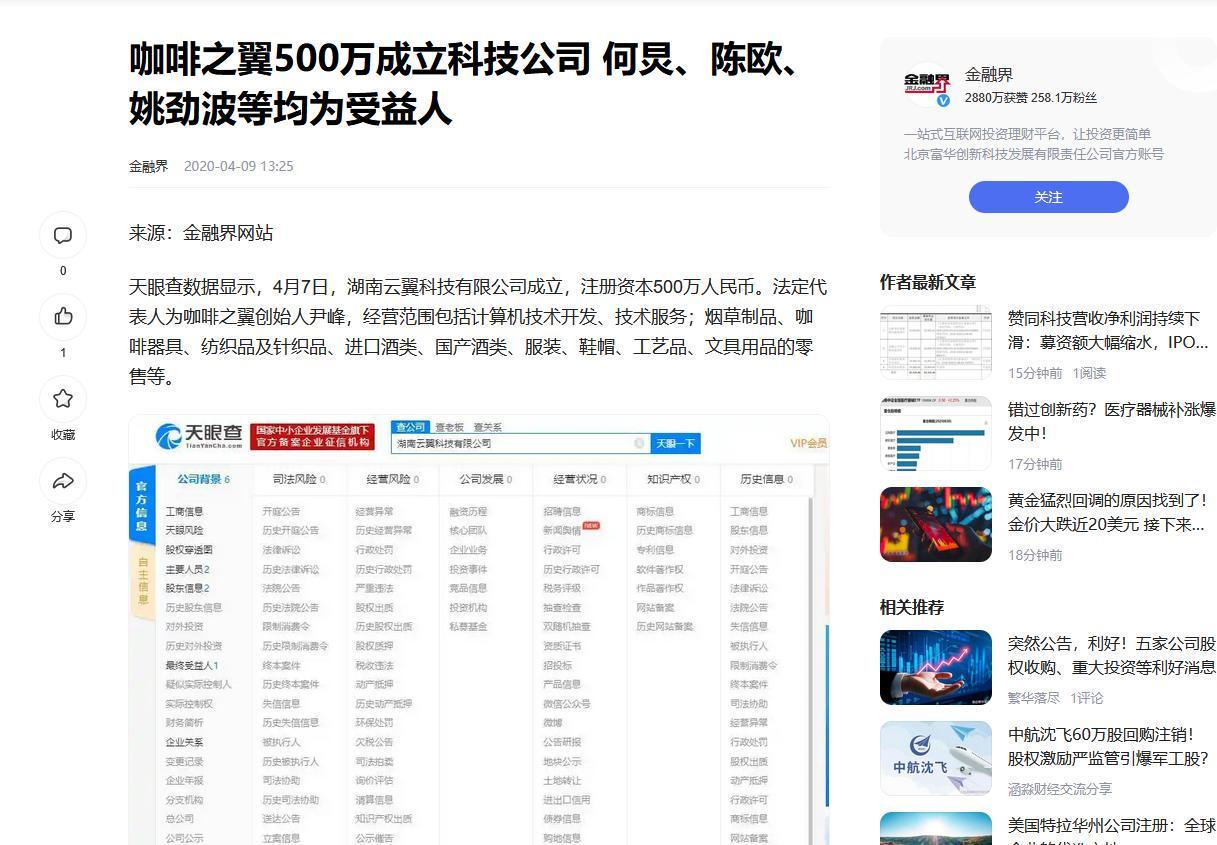Open recommended article 突然公告，利好
The width and height of the screenshot is (1217, 845).
tap(1110, 655)
